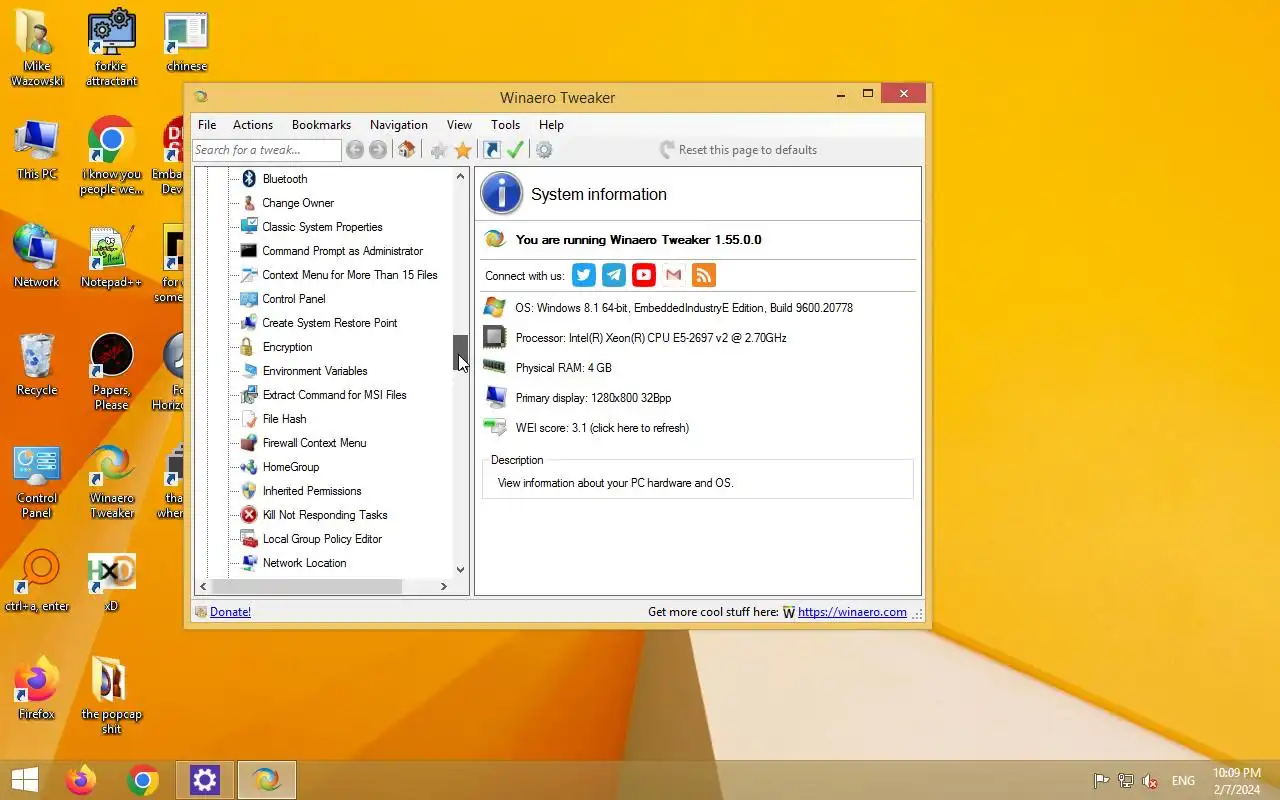This screenshot has width=1280, height=800.
Task: Click the Home toolbar icon
Action: (406, 150)
